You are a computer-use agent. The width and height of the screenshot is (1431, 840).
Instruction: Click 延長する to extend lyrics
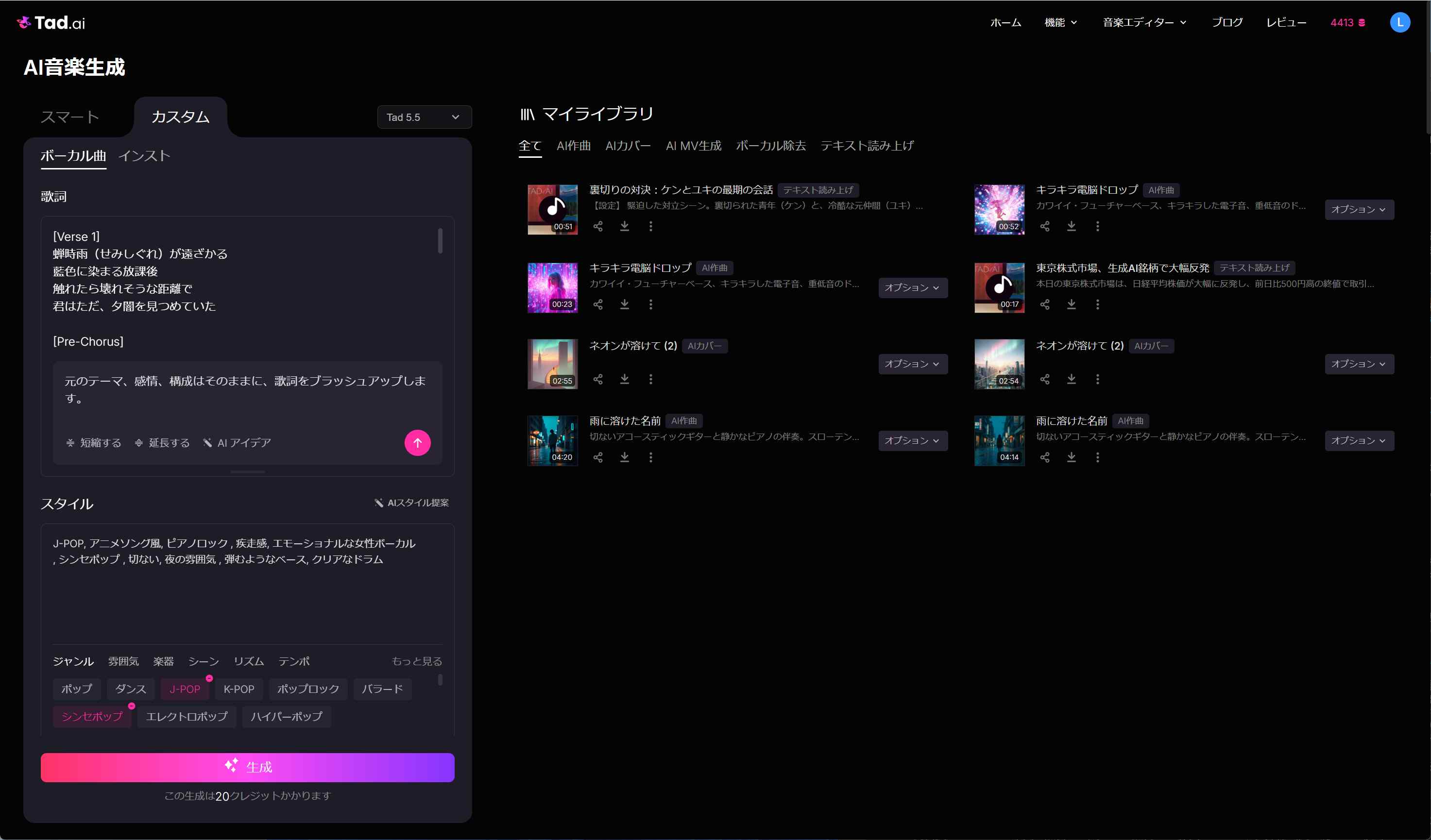(x=162, y=443)
